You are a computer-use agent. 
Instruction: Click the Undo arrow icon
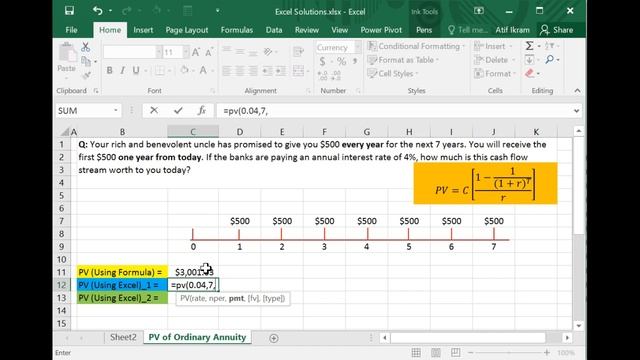tap(97, 11)
